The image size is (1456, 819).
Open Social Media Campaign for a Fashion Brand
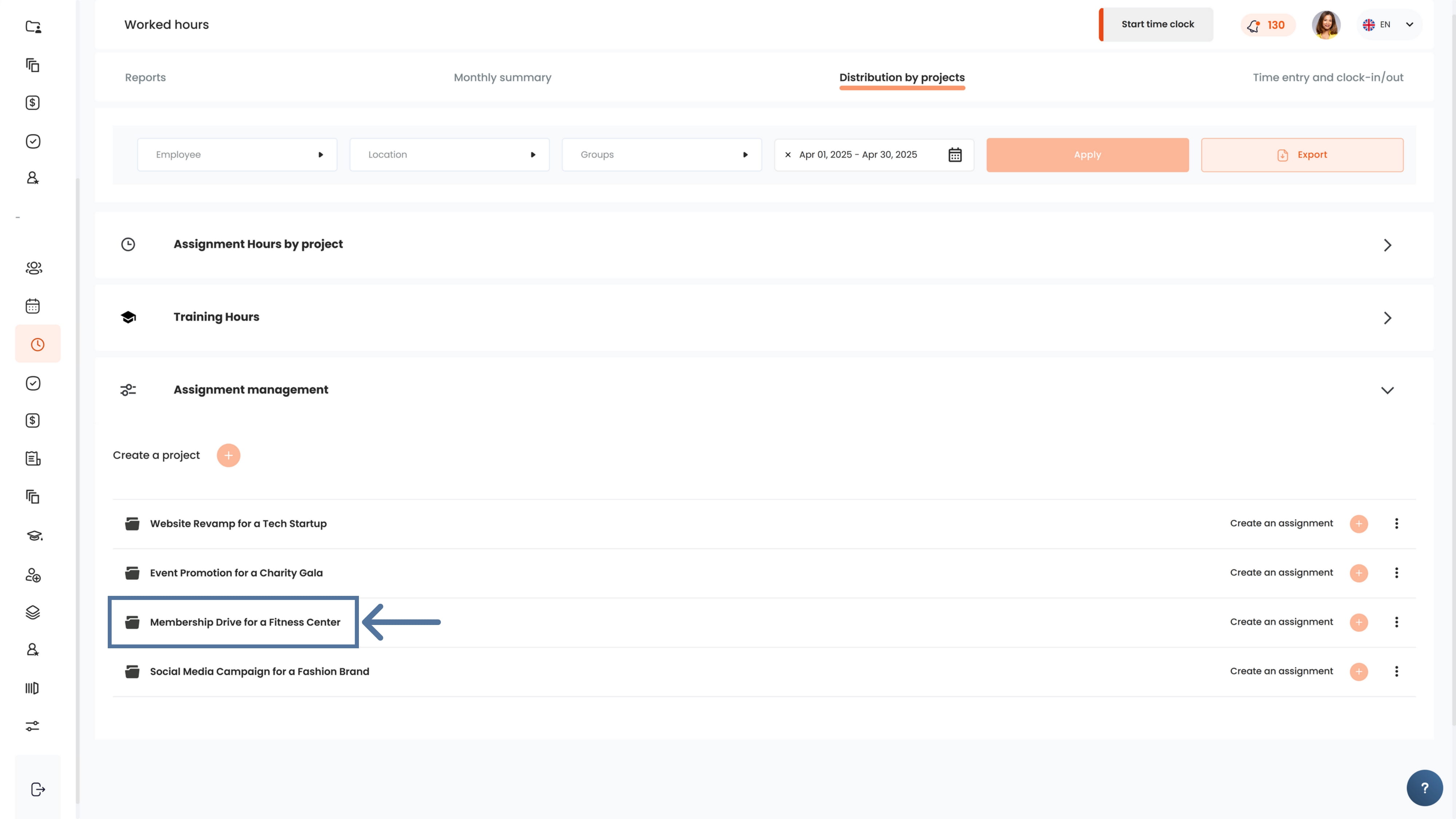(x=260, y=672)
